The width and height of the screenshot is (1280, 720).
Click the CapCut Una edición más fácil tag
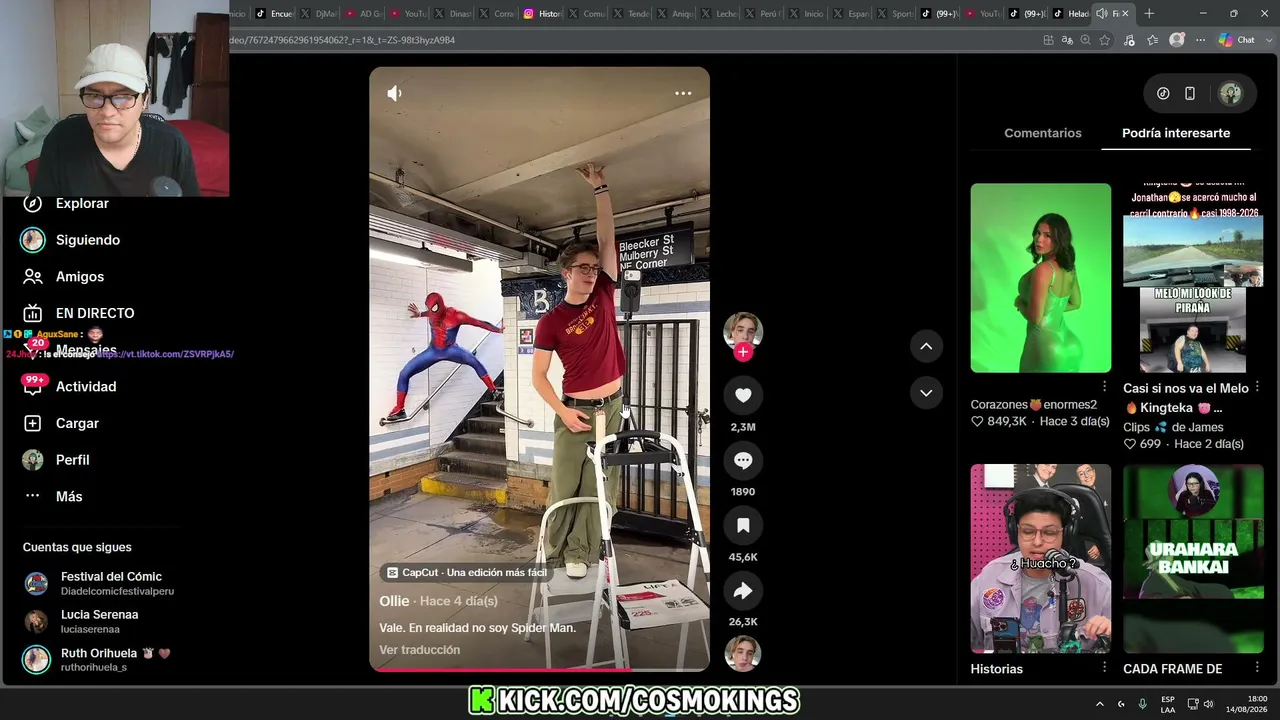click(x=466, y=573)
